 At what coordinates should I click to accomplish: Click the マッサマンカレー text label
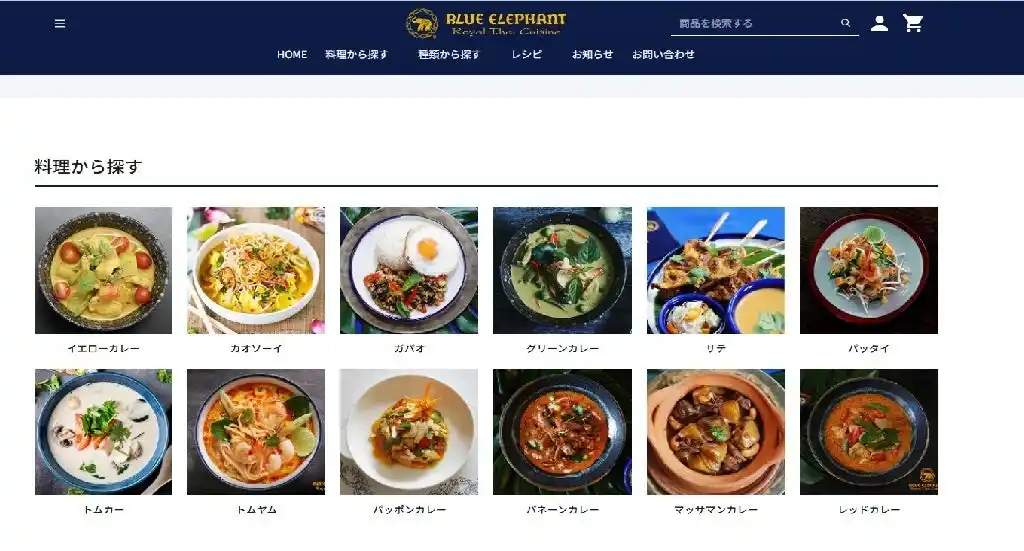[x=716, y=509]
